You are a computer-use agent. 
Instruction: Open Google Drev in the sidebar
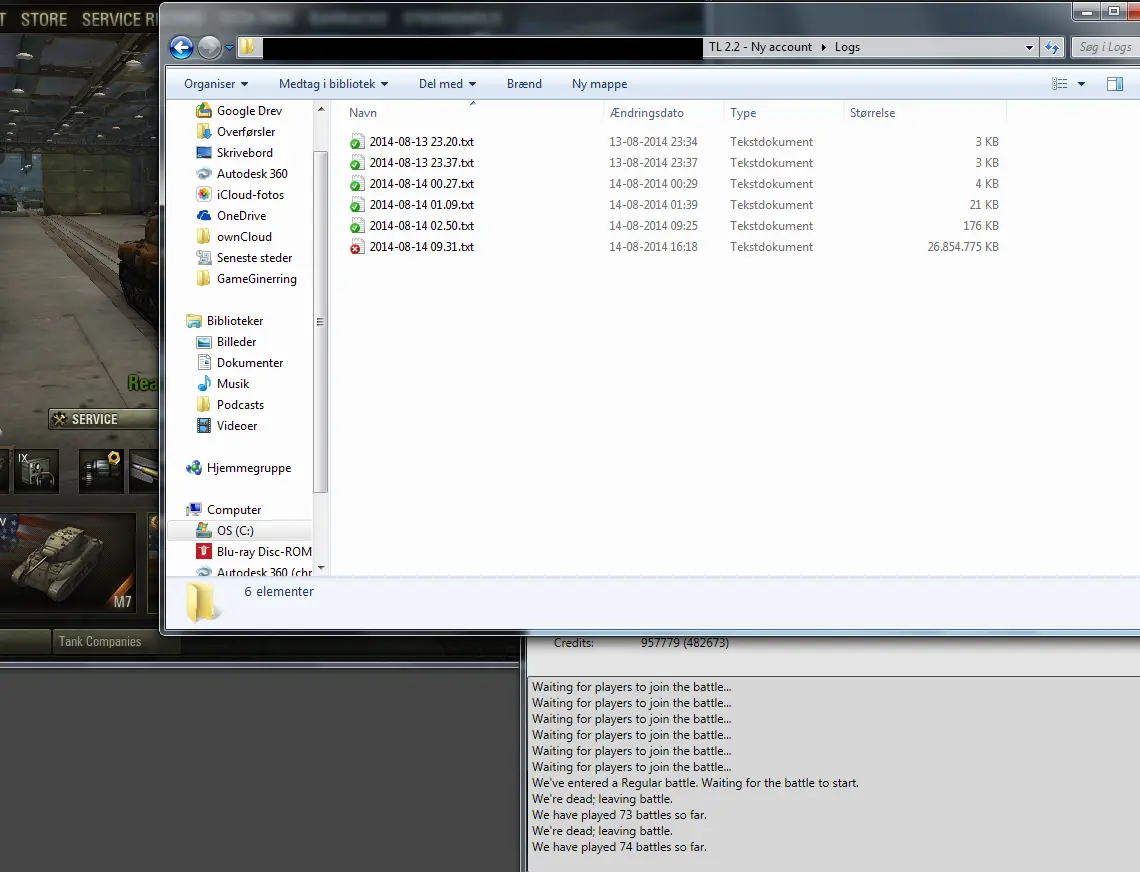click(249, 111)
